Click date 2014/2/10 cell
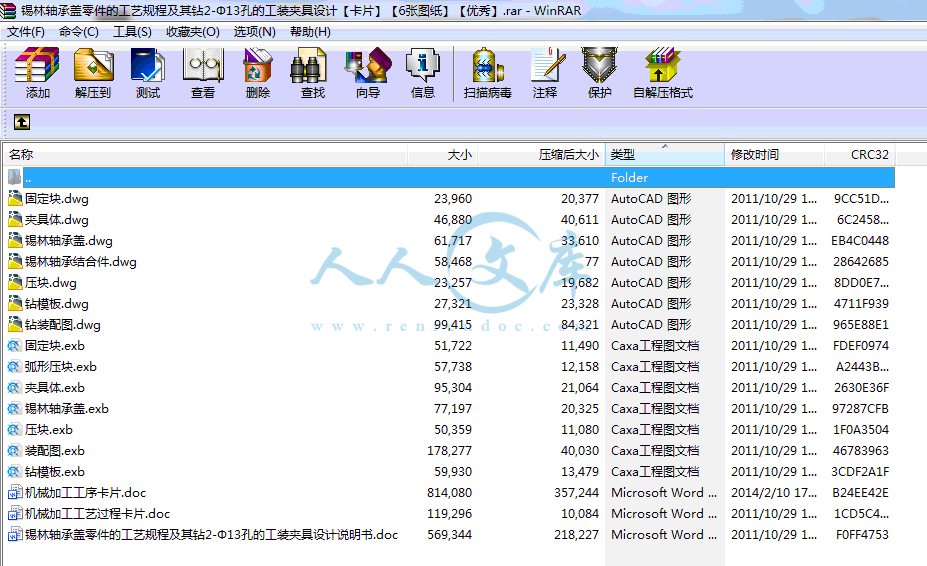Image resolution: width=927 pixels, height=566 pixels. [x=774, y=493]
